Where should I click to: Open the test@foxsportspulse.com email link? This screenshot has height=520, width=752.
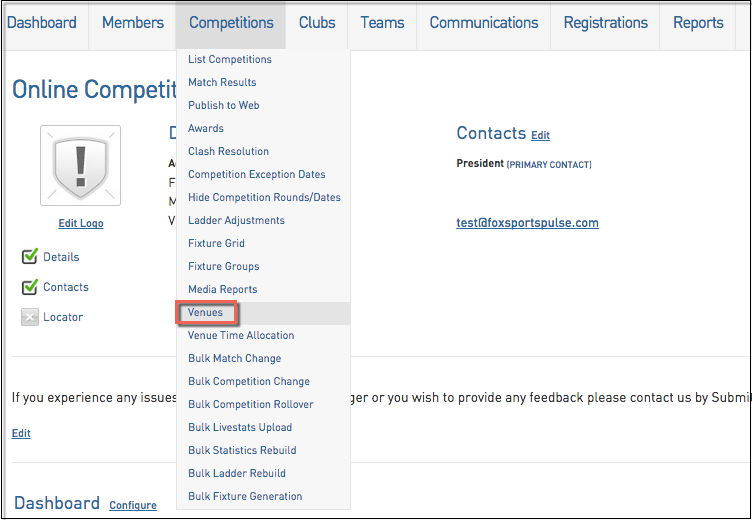point(528,223)
